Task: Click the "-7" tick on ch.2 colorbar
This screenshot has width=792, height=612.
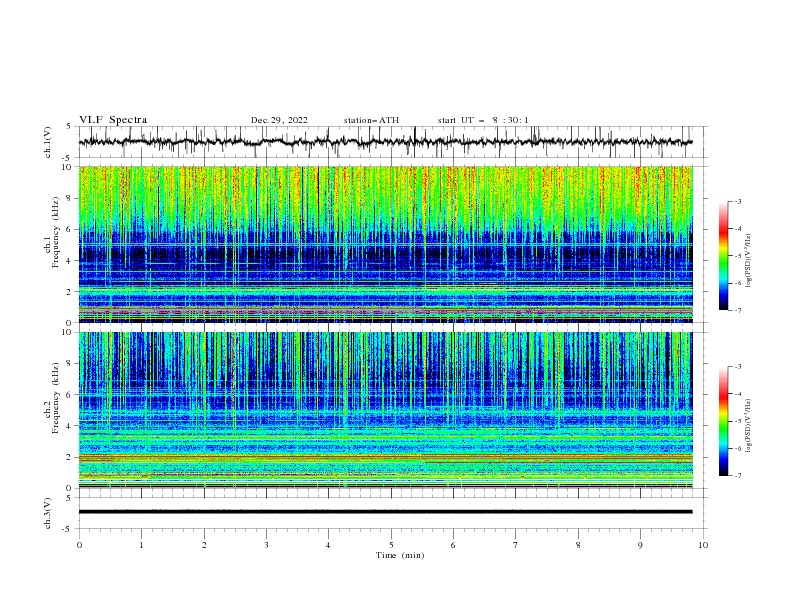Action: pos(738,475)
